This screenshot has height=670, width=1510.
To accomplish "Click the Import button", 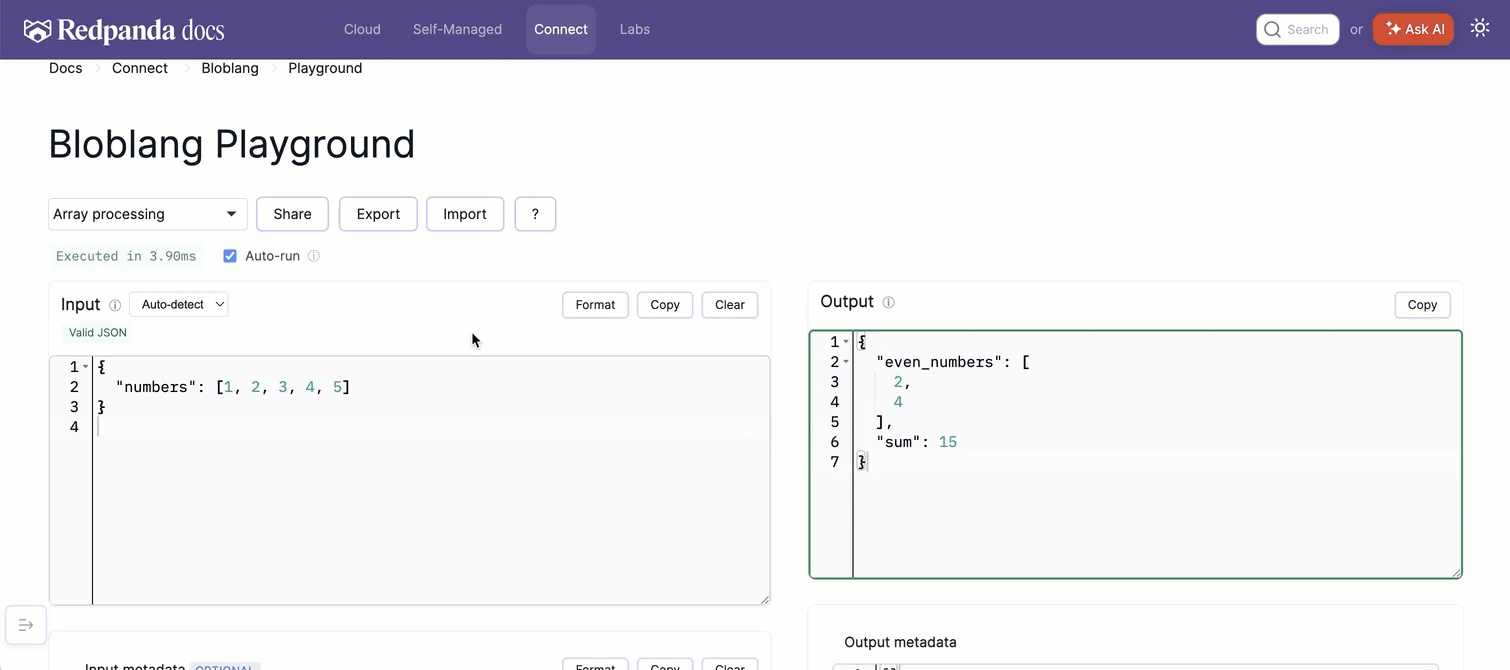I will coord(465,214).
